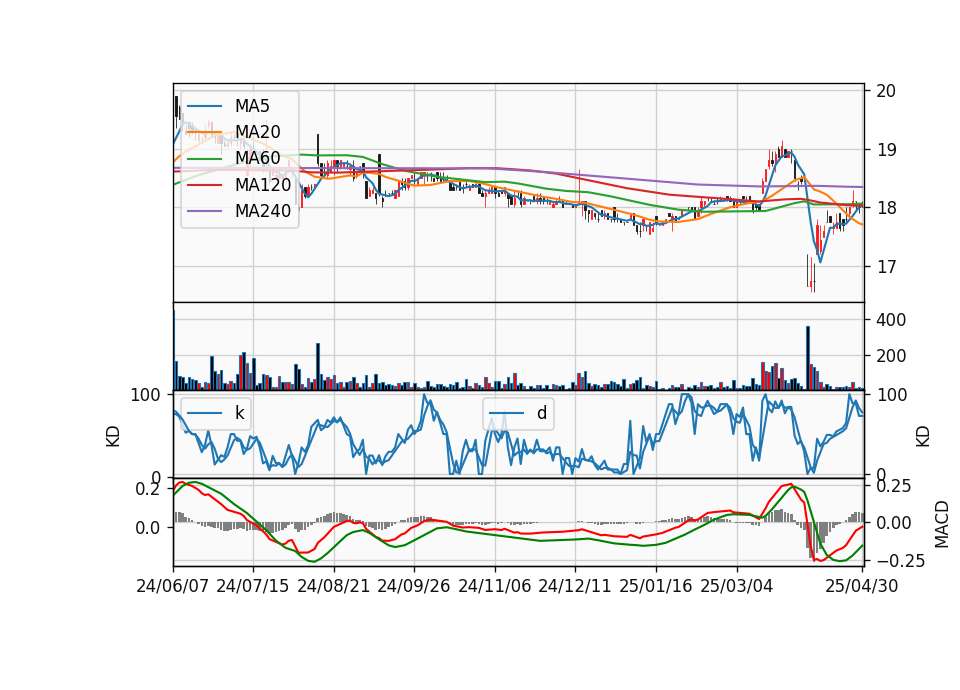Click the green MA60 legend line sample
The height and width of the screenshot is (690, 960).
click(x=204, y=158)
